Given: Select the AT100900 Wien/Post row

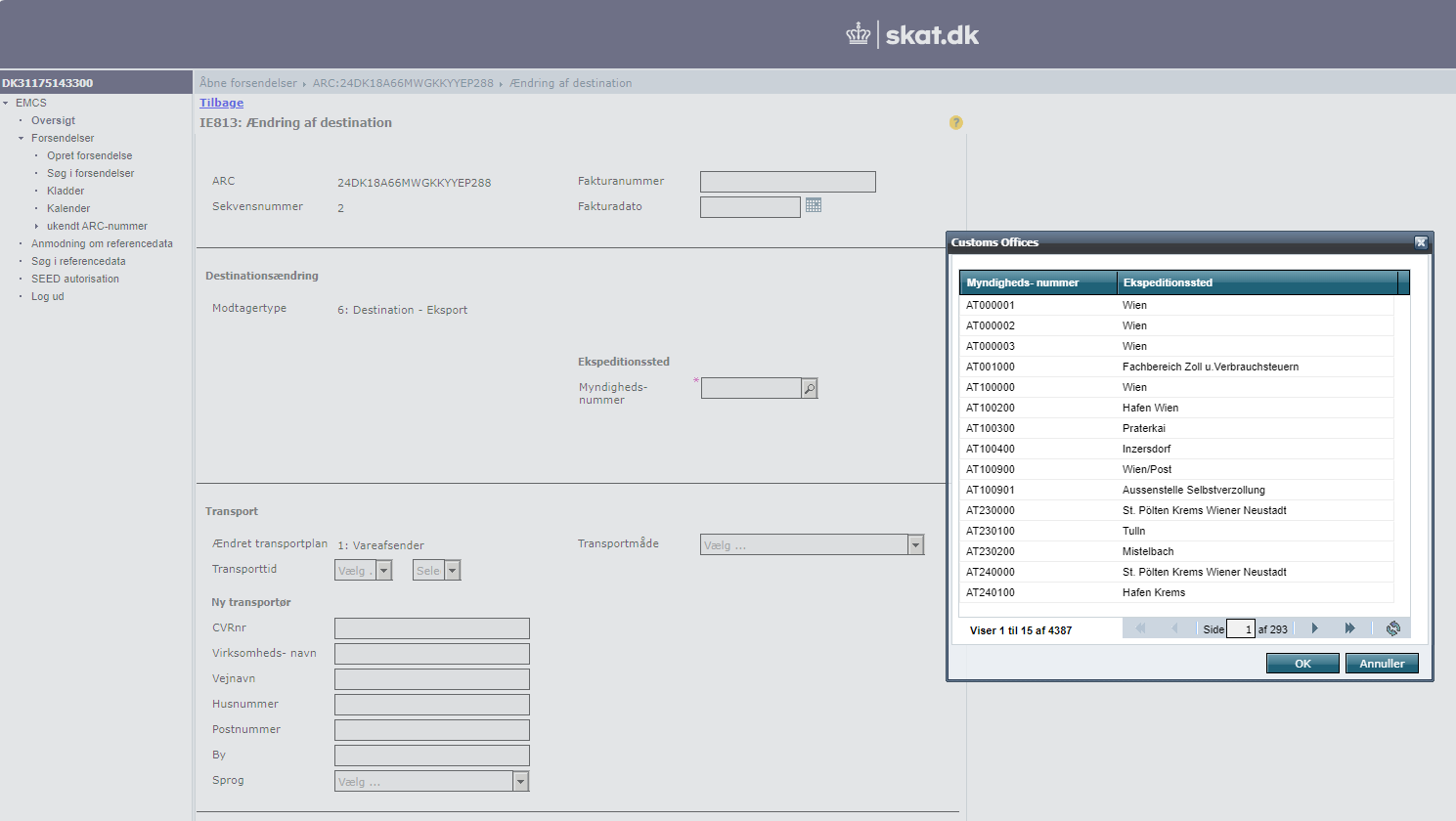Looking at the screenshot, I should (x=1176, y=469).
